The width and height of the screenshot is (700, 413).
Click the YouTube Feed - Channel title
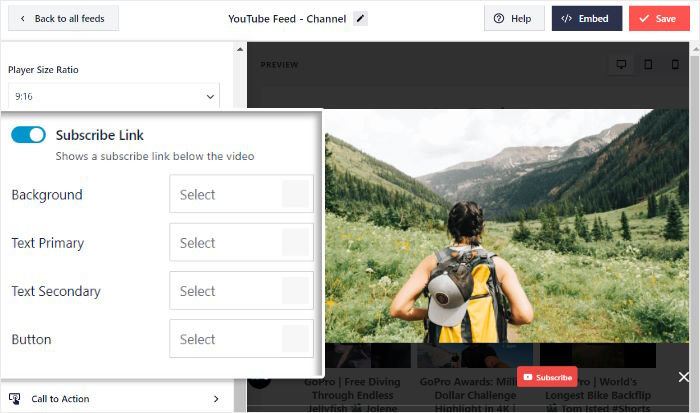click(x=287, y=19)
